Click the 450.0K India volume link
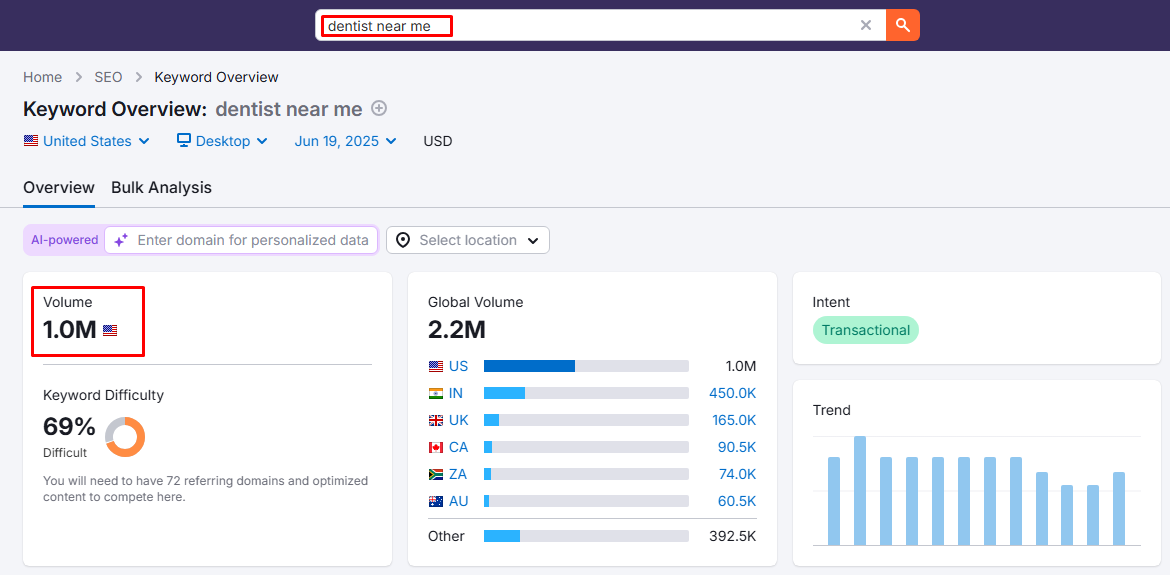Screen dimensions: 1170x575 point(732,393)
